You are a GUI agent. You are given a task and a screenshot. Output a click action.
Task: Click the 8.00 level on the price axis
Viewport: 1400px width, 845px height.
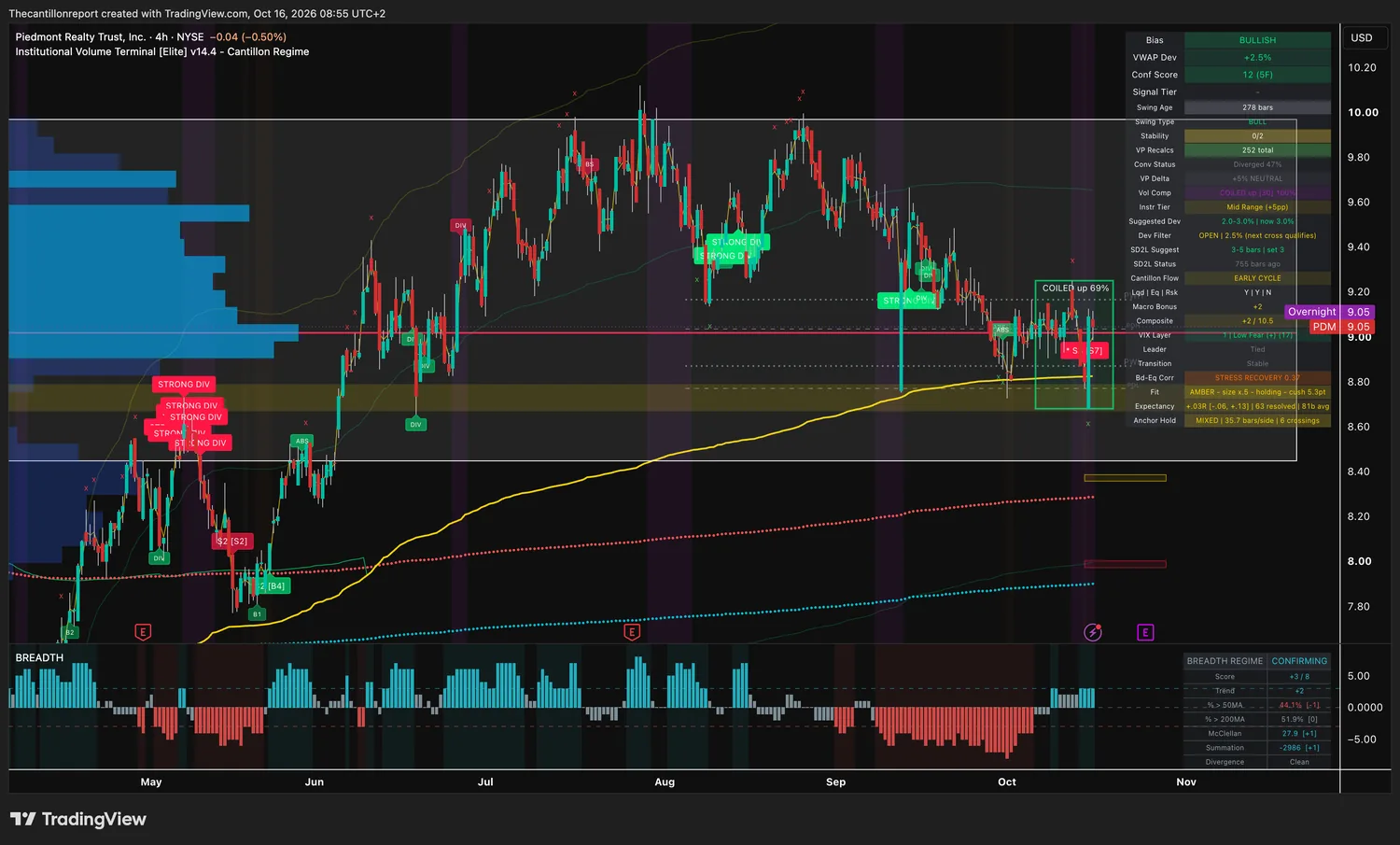(1359, 561)
